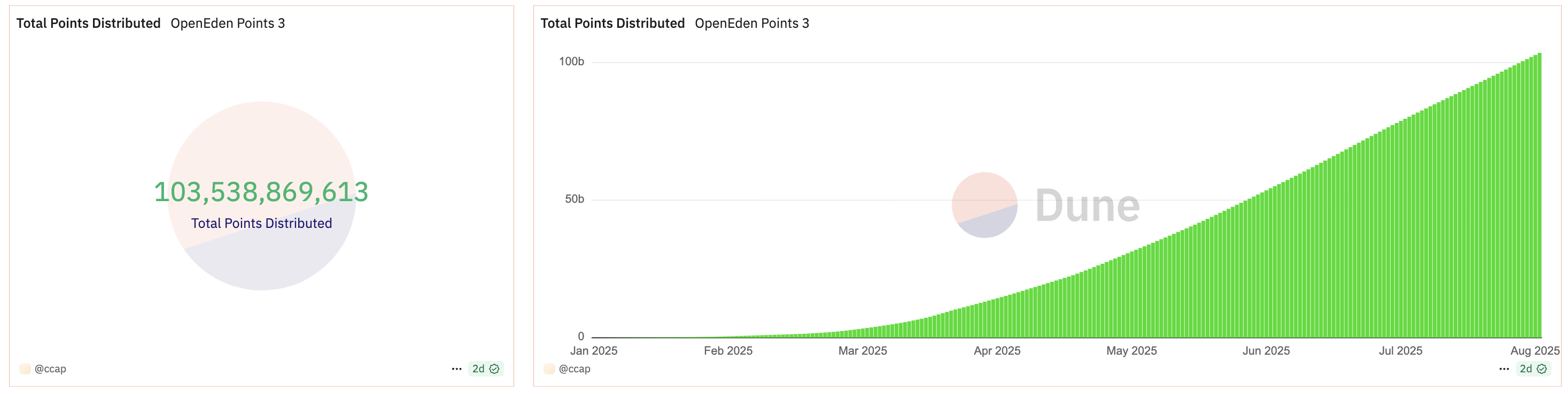Open @ccap author link in counter panel

click(x=51, y=369)
